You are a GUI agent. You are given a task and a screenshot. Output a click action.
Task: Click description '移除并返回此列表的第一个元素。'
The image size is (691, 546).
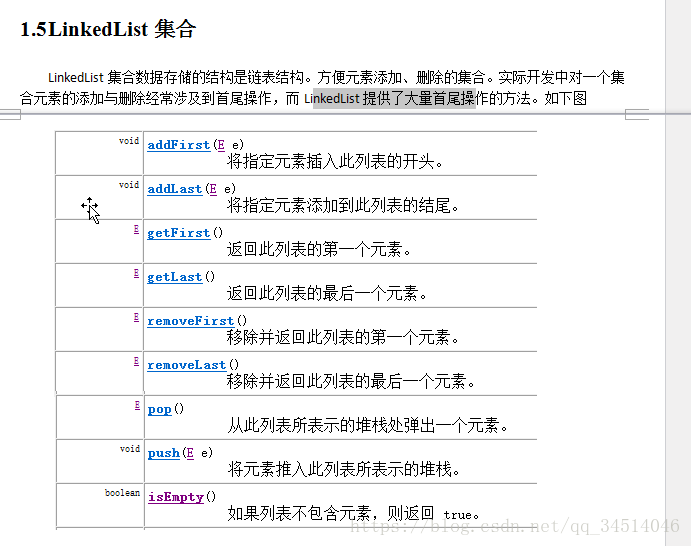(x=343, y=338)
